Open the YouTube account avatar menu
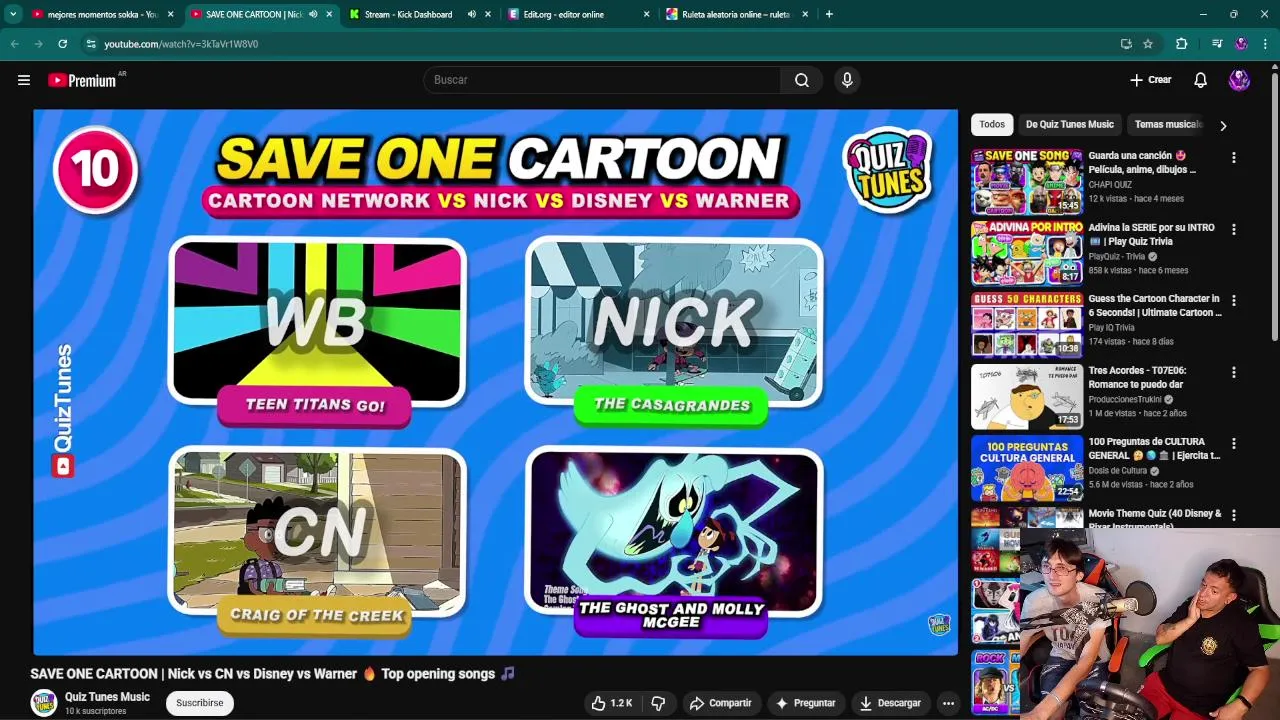 point(1239,80)
